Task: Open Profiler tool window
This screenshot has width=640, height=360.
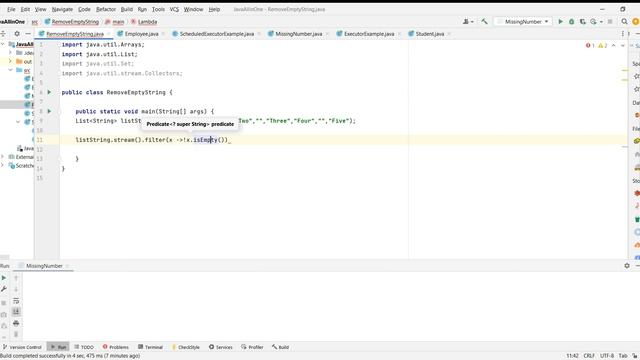Action: pyautogui.click(x=252, y=347)
